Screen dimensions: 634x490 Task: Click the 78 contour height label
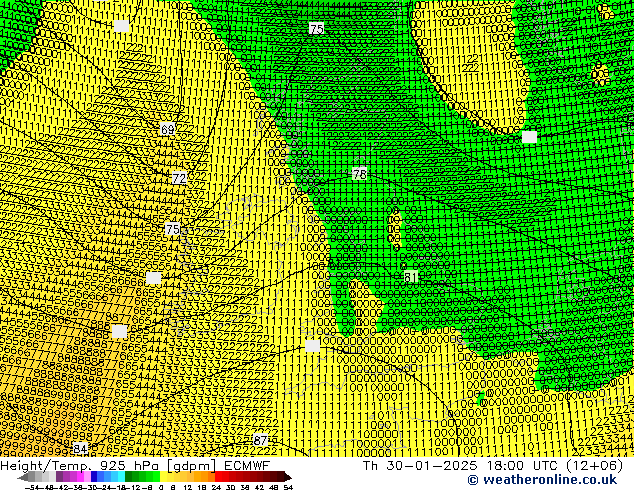pos(359,174)
